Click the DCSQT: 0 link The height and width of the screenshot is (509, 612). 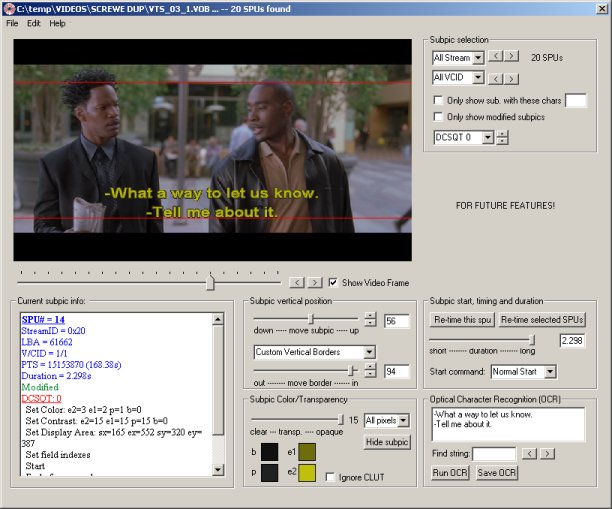pyautogui.click(x=41, y=399)
